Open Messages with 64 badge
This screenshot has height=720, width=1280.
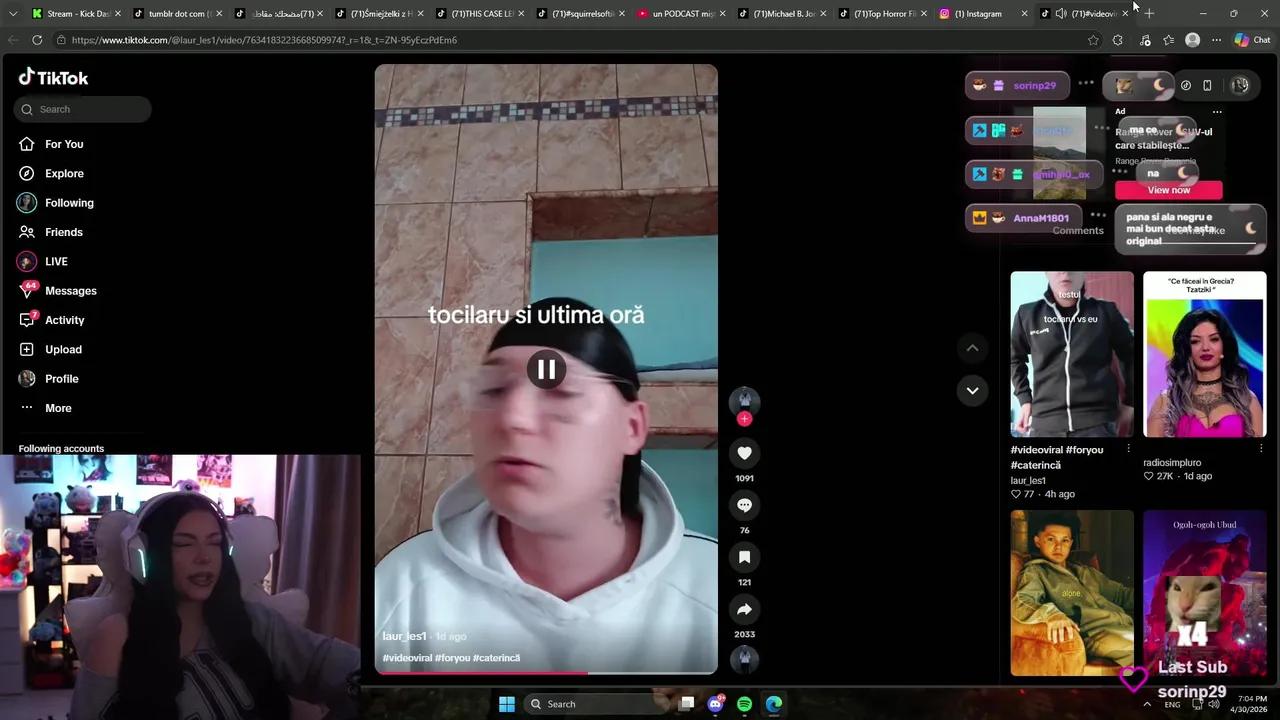tap(57, 291)
